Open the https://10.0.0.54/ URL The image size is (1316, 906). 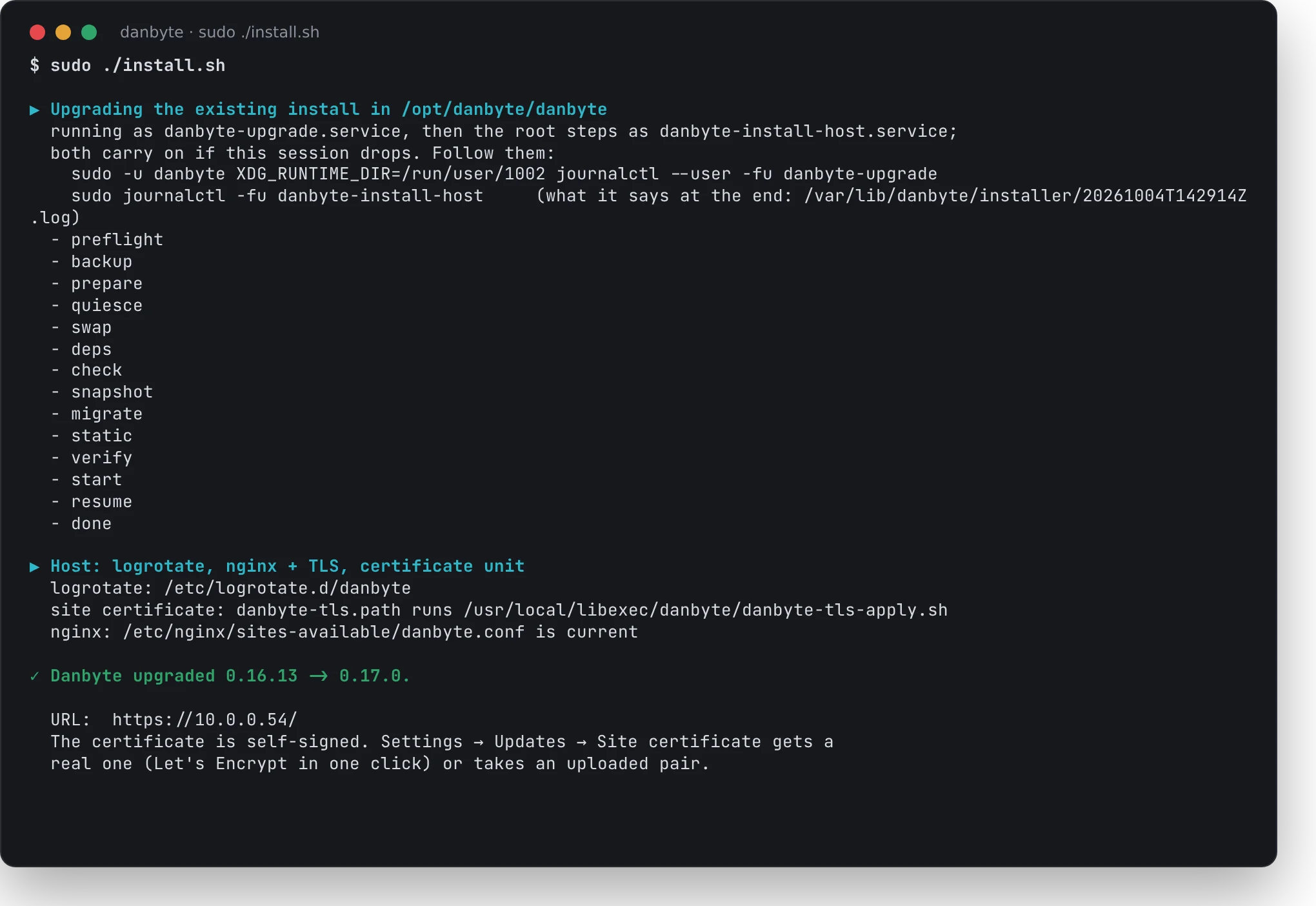[x=204, y=720]
